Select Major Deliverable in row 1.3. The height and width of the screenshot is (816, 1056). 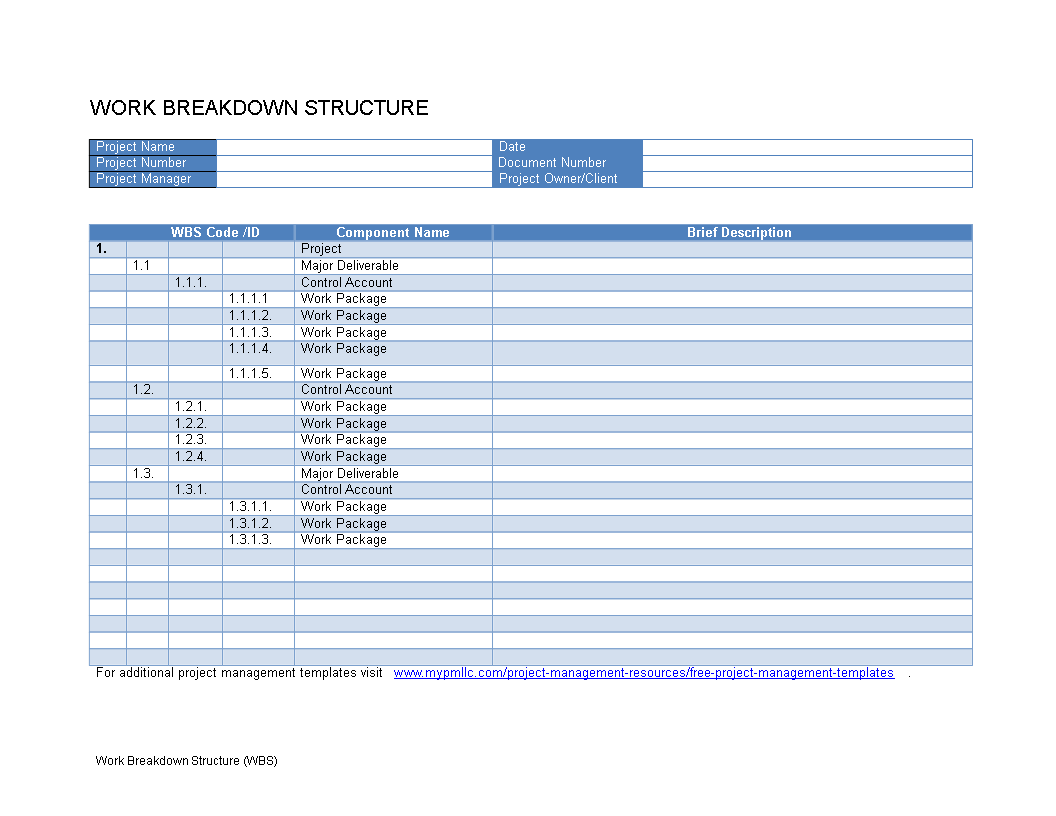point(393,473)
